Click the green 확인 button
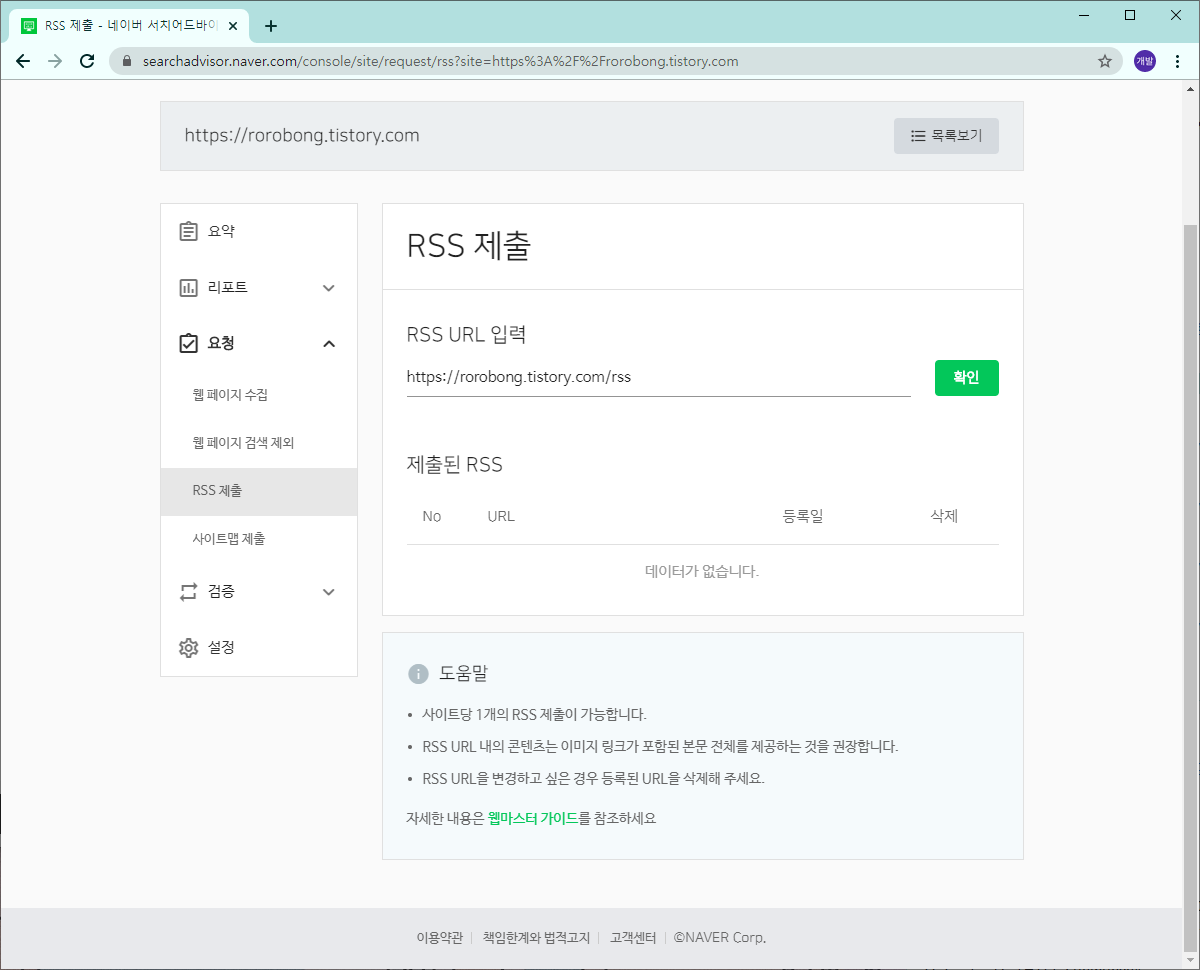 click(967, 378)
